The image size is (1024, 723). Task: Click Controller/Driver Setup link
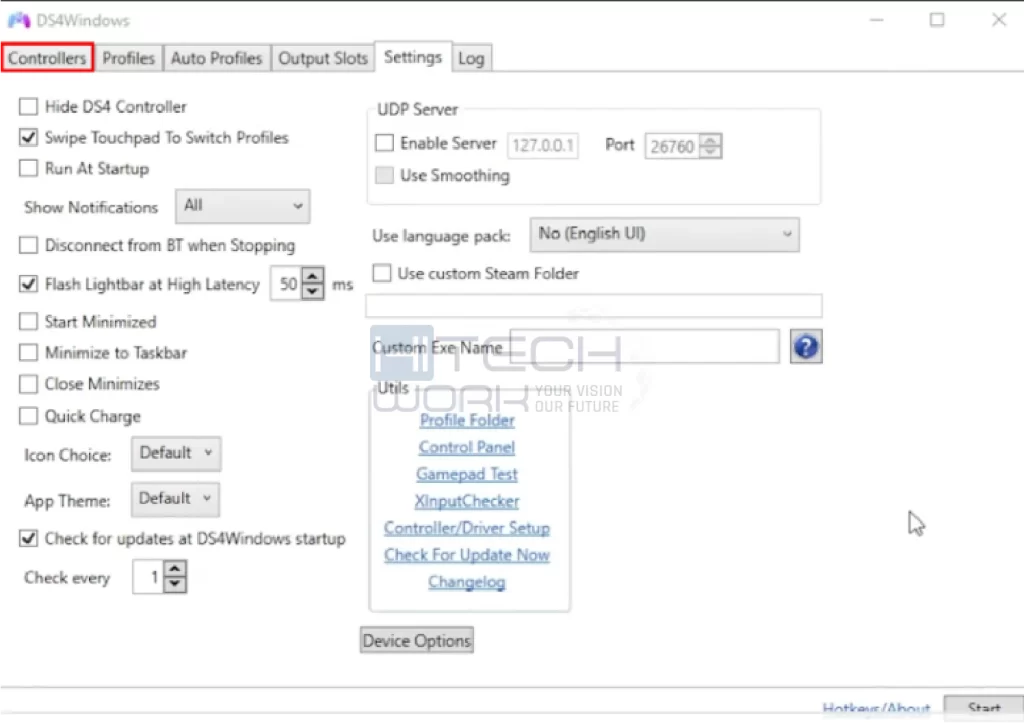(467, 528)
